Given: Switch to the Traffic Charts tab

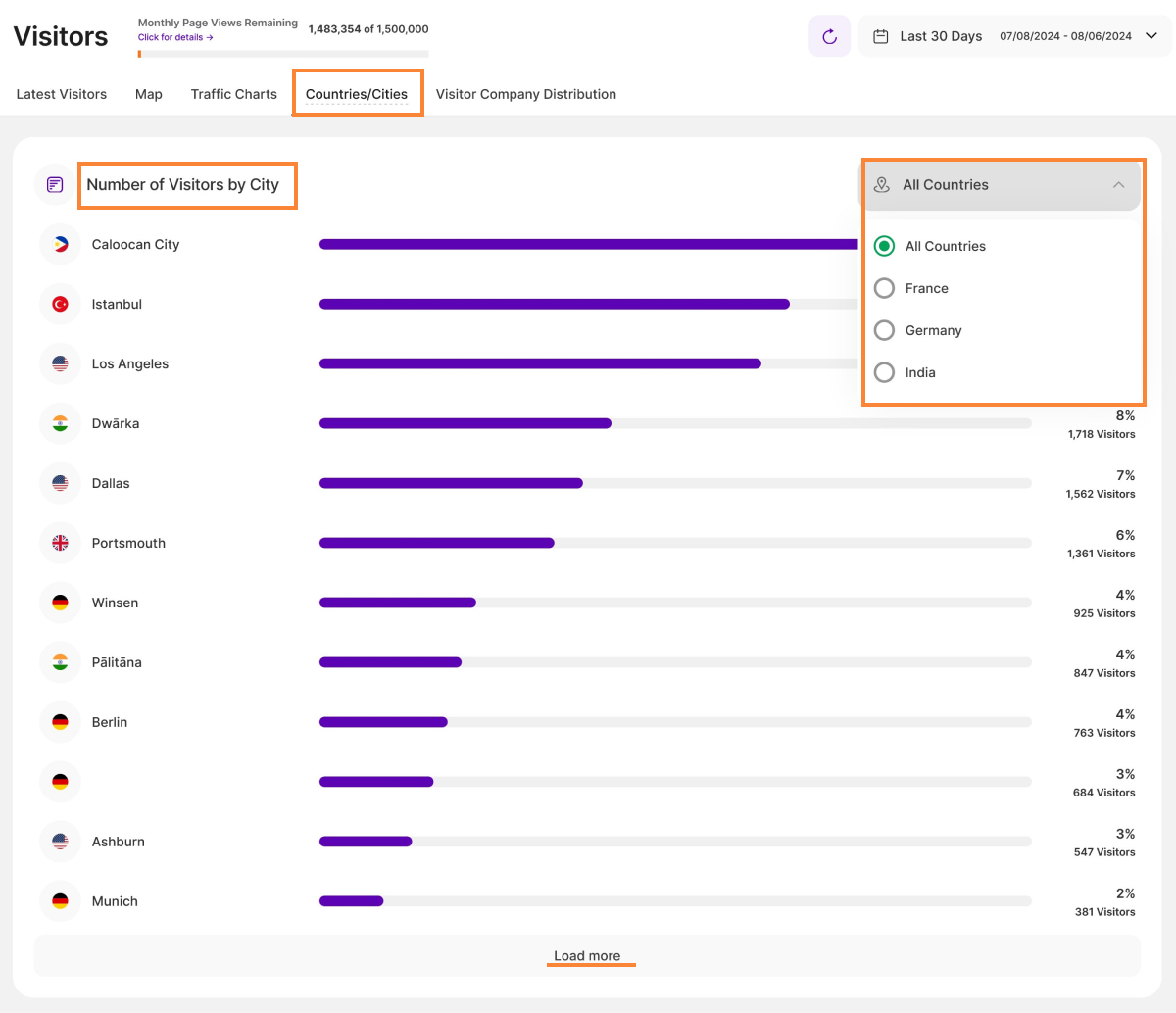Looking at the screenshot, I should pos(233,94).
